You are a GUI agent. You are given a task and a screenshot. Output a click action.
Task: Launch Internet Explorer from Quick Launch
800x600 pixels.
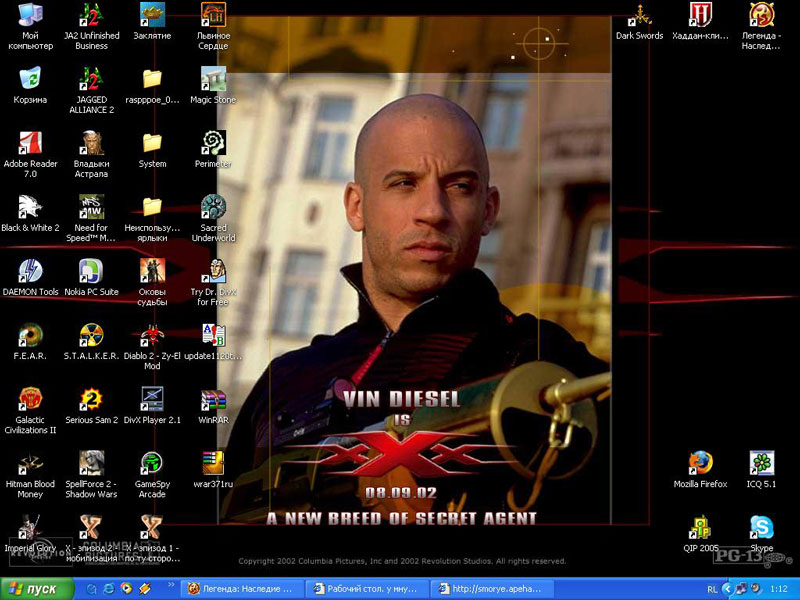click(x=109, y=589)
